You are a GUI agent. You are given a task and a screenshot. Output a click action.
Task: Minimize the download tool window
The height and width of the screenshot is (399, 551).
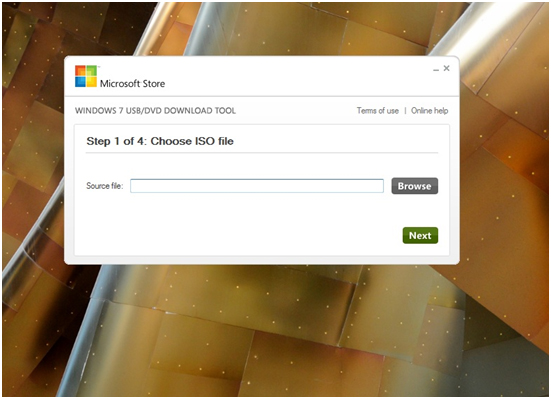436,69
